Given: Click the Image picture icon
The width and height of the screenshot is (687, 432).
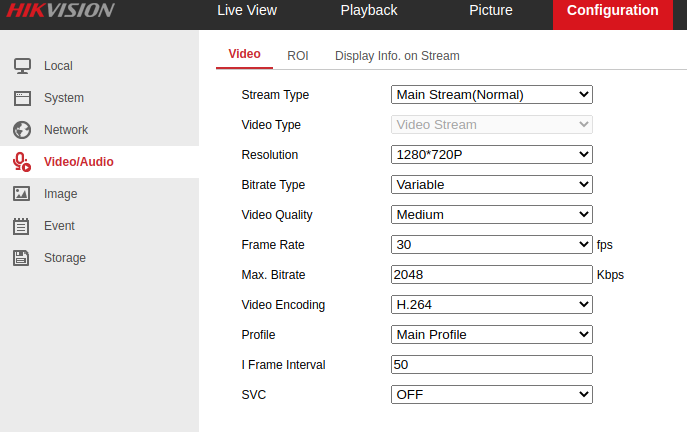Looking at the screenshot, I should click(21, 194).
